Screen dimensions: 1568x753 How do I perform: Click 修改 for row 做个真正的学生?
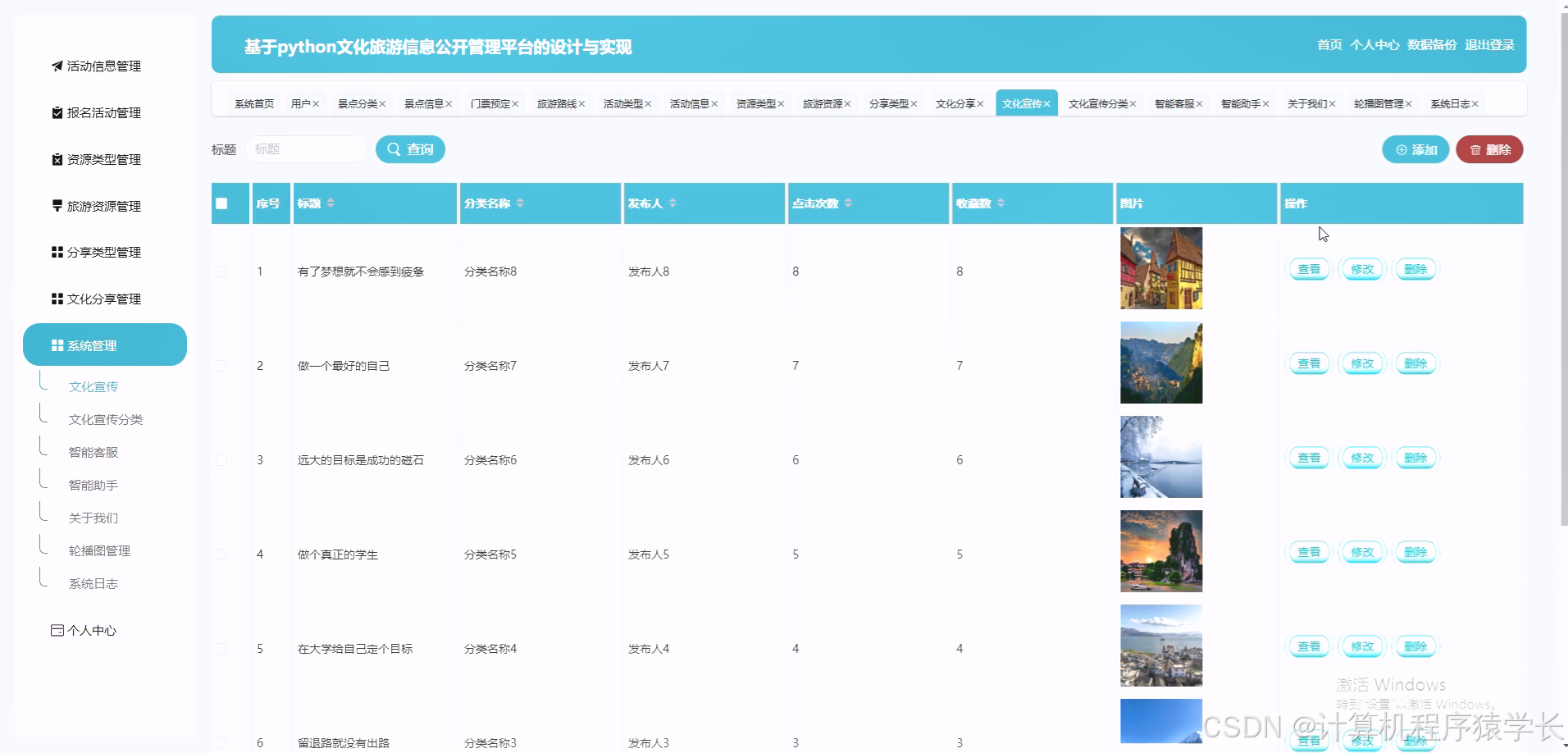[x=1362, y=552]
